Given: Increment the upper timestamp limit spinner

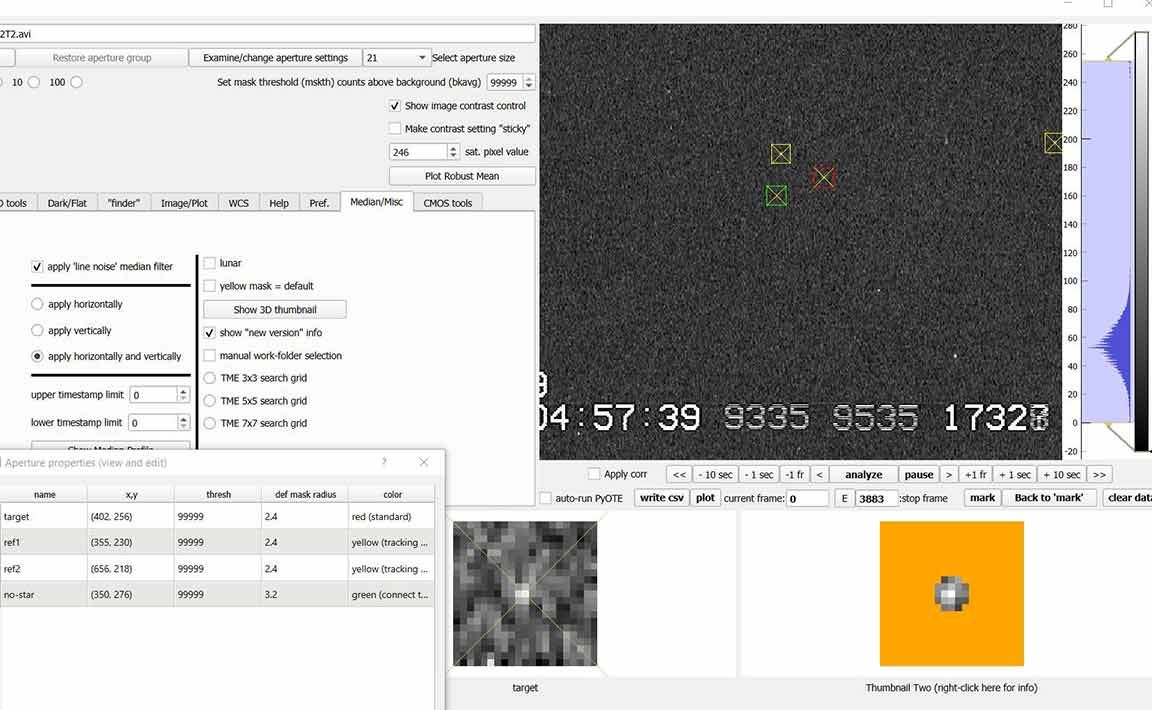Looking at the screenshot, I should coord(183,391).
